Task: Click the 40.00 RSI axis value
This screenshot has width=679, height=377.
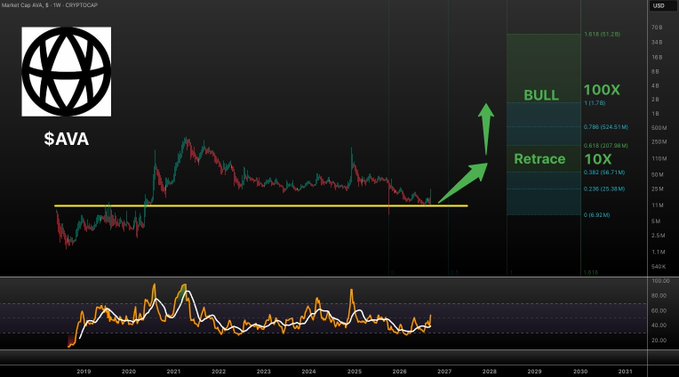Action: tap(659, 325)
